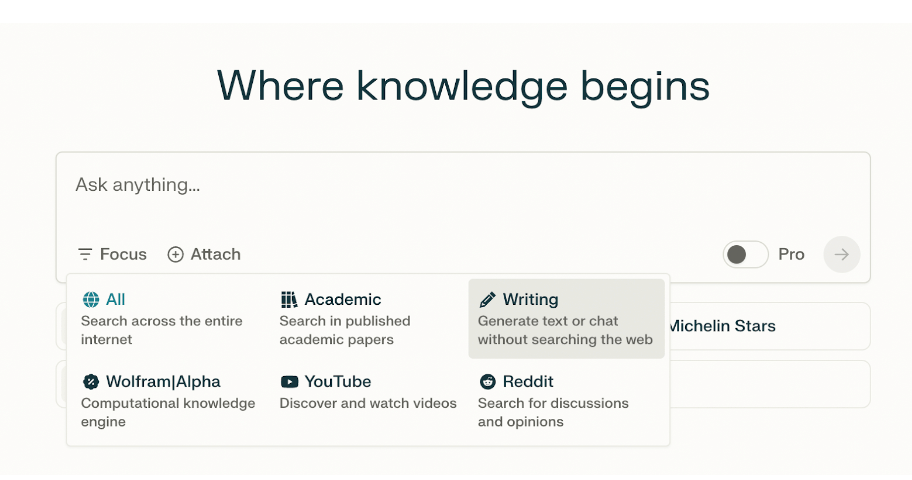The height and width of the screenshot is (480, 912).
Task: Click the Wolfram|Alpha logo icon
Action: click(91, 381)
